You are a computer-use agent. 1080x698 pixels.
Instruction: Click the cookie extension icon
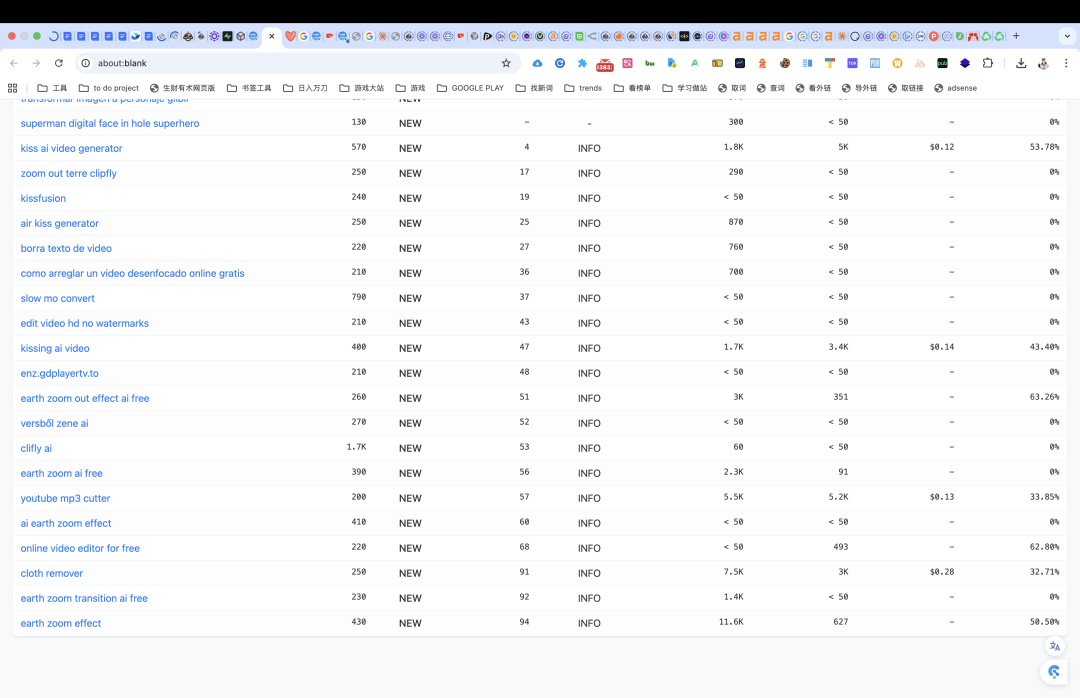pos(785,63)
